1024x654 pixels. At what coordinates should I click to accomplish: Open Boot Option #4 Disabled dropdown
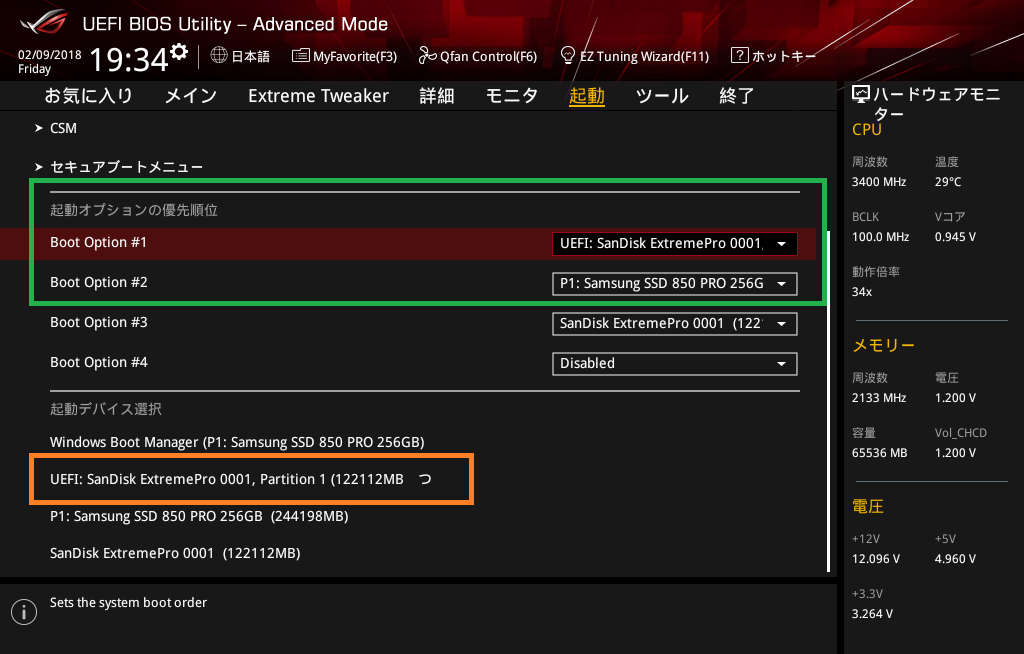pos(675,363)
